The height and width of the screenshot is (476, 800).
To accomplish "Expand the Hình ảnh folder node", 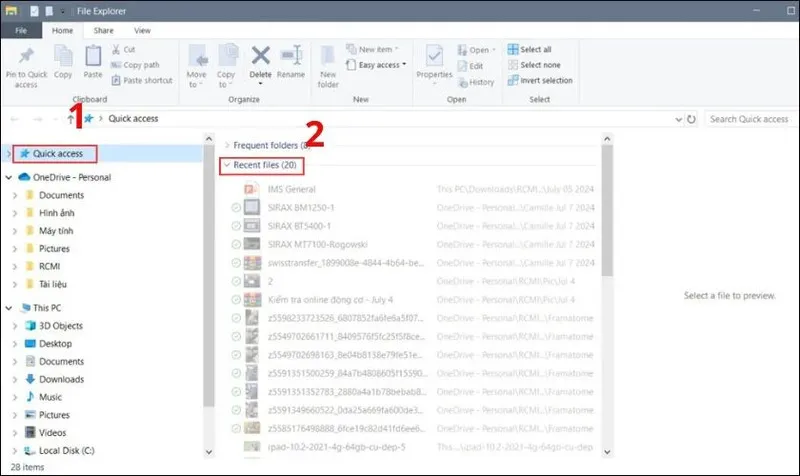I will [15, 213].
